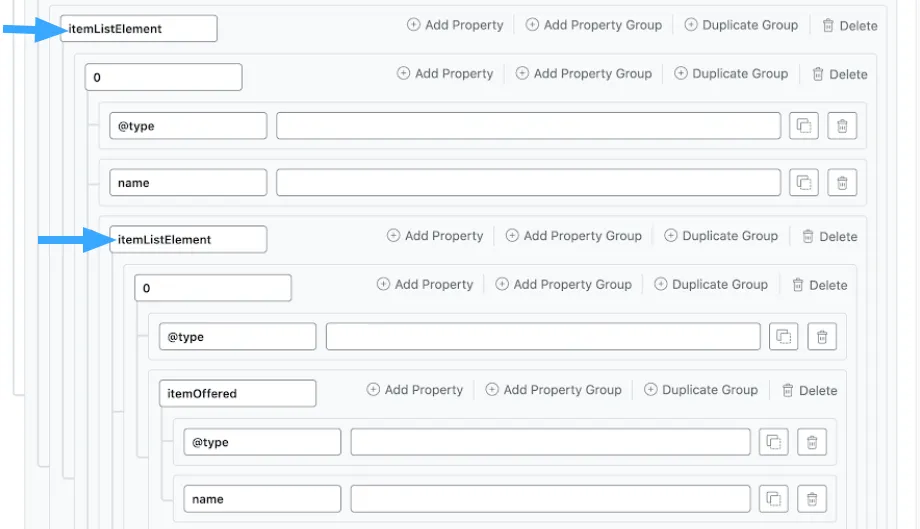The width and height of the screenshot is (920, 529).
Task: Add Property Group to the itemOffered group
Action: coord(554,390)
